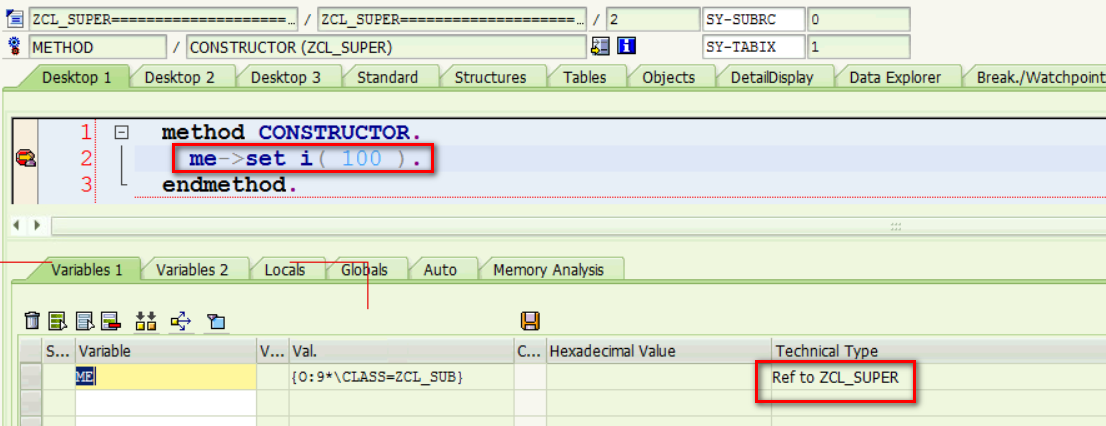Open the Locals tab
This screenshot has height=426, width=1106.
click(x=284, y=269)
